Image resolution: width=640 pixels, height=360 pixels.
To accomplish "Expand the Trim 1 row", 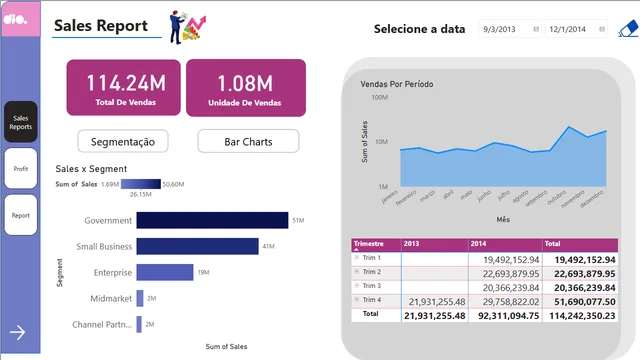I will tap(357, 258).
